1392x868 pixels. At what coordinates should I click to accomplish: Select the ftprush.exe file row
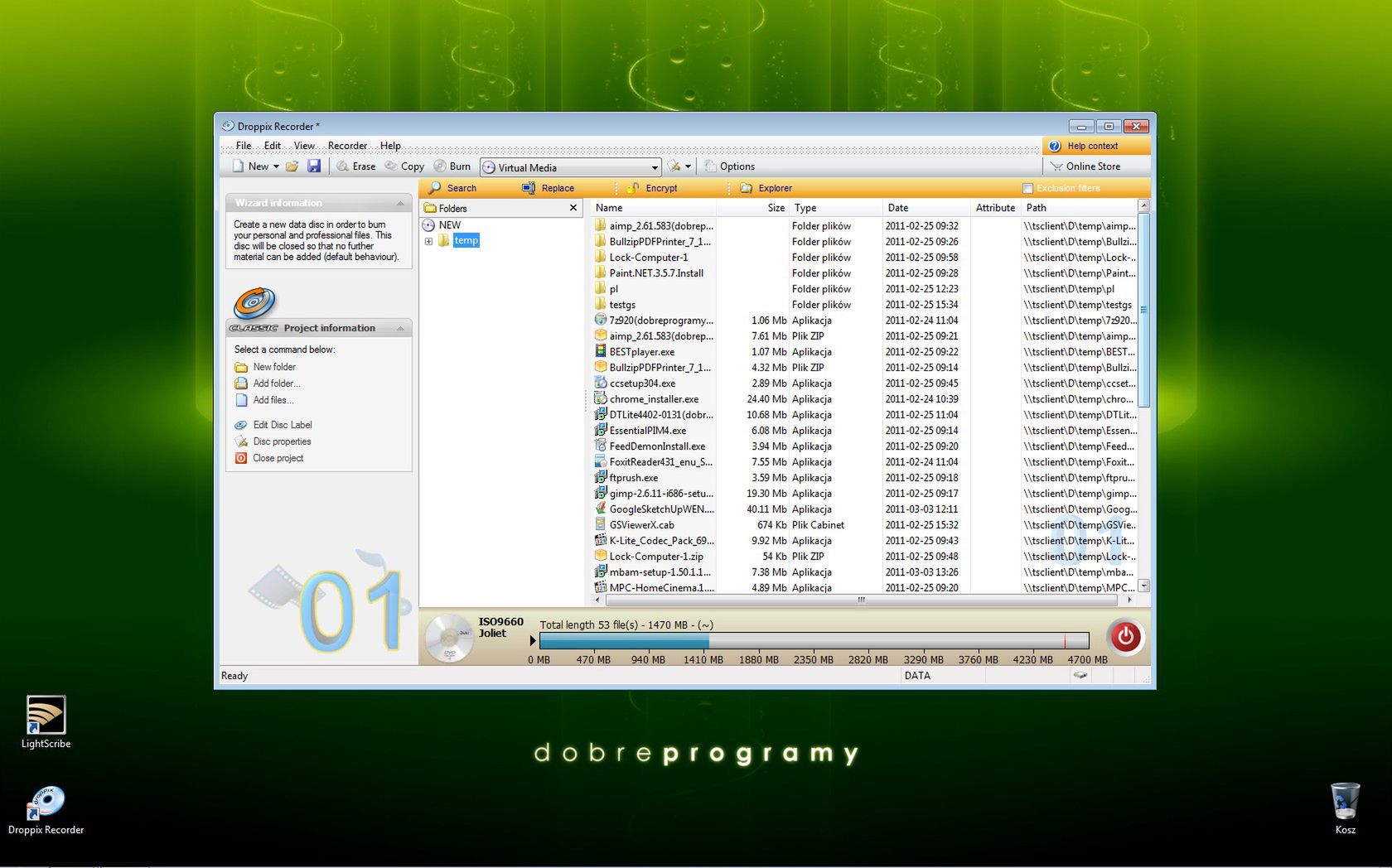pos(863,478)
